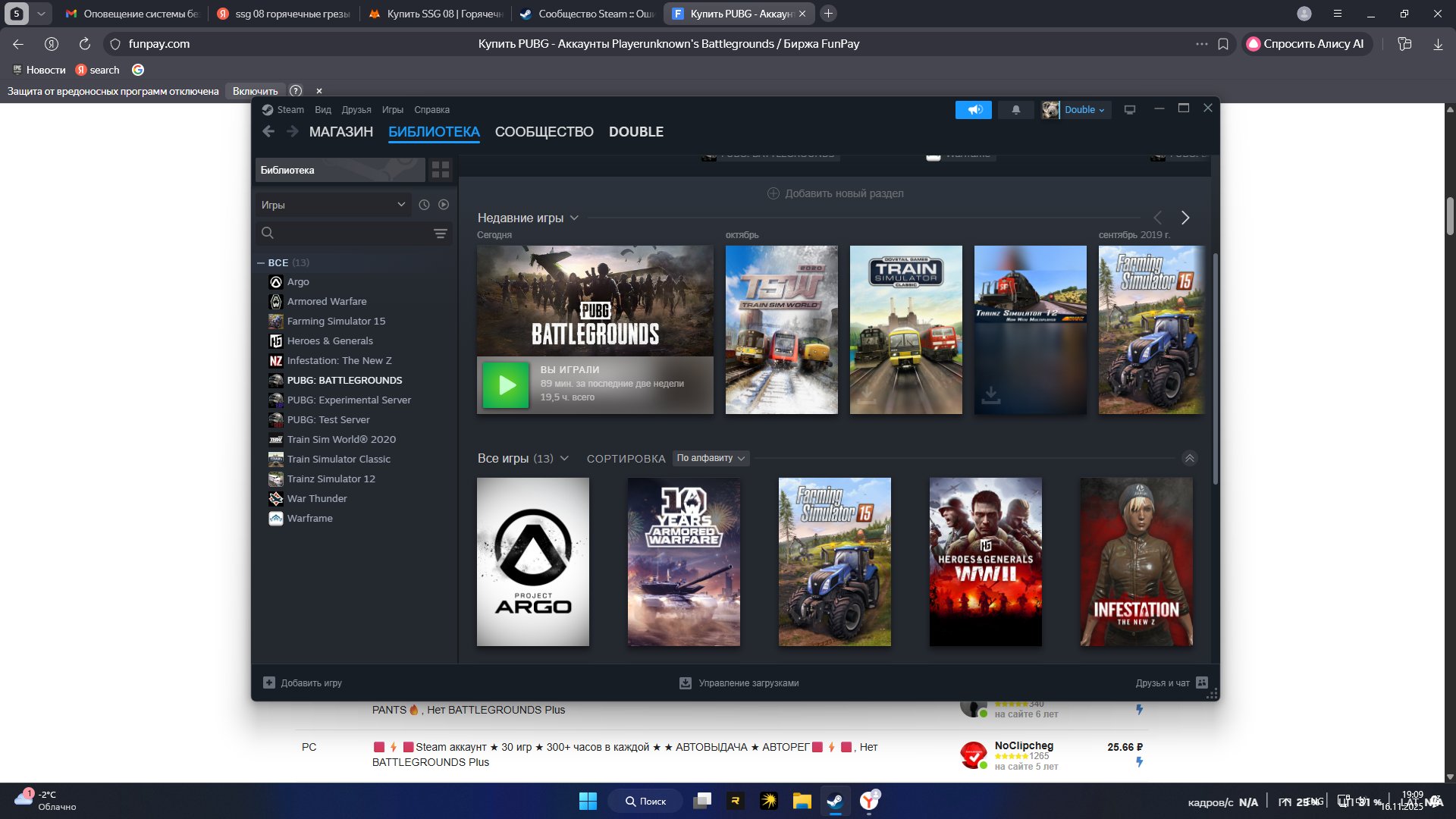Open Friends and chat icon
The height and width of the screenshot is (819, 1456).
point(1202,683)
